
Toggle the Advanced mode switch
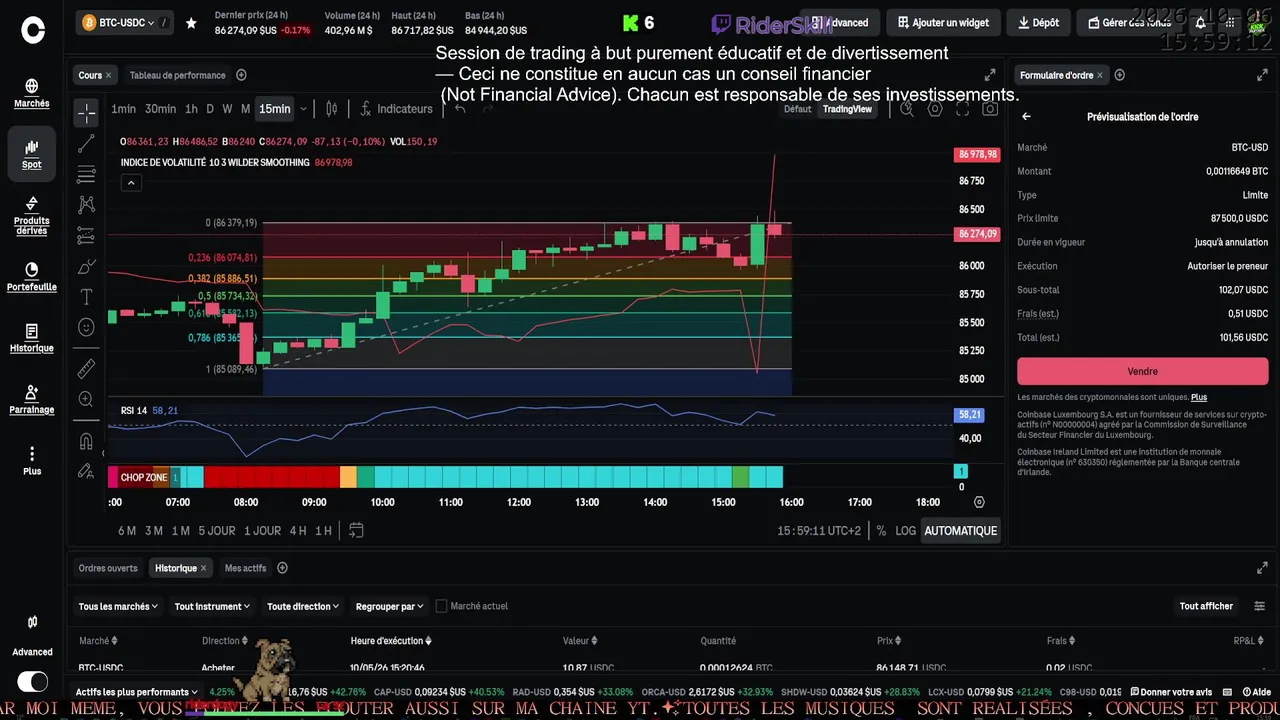32,682
